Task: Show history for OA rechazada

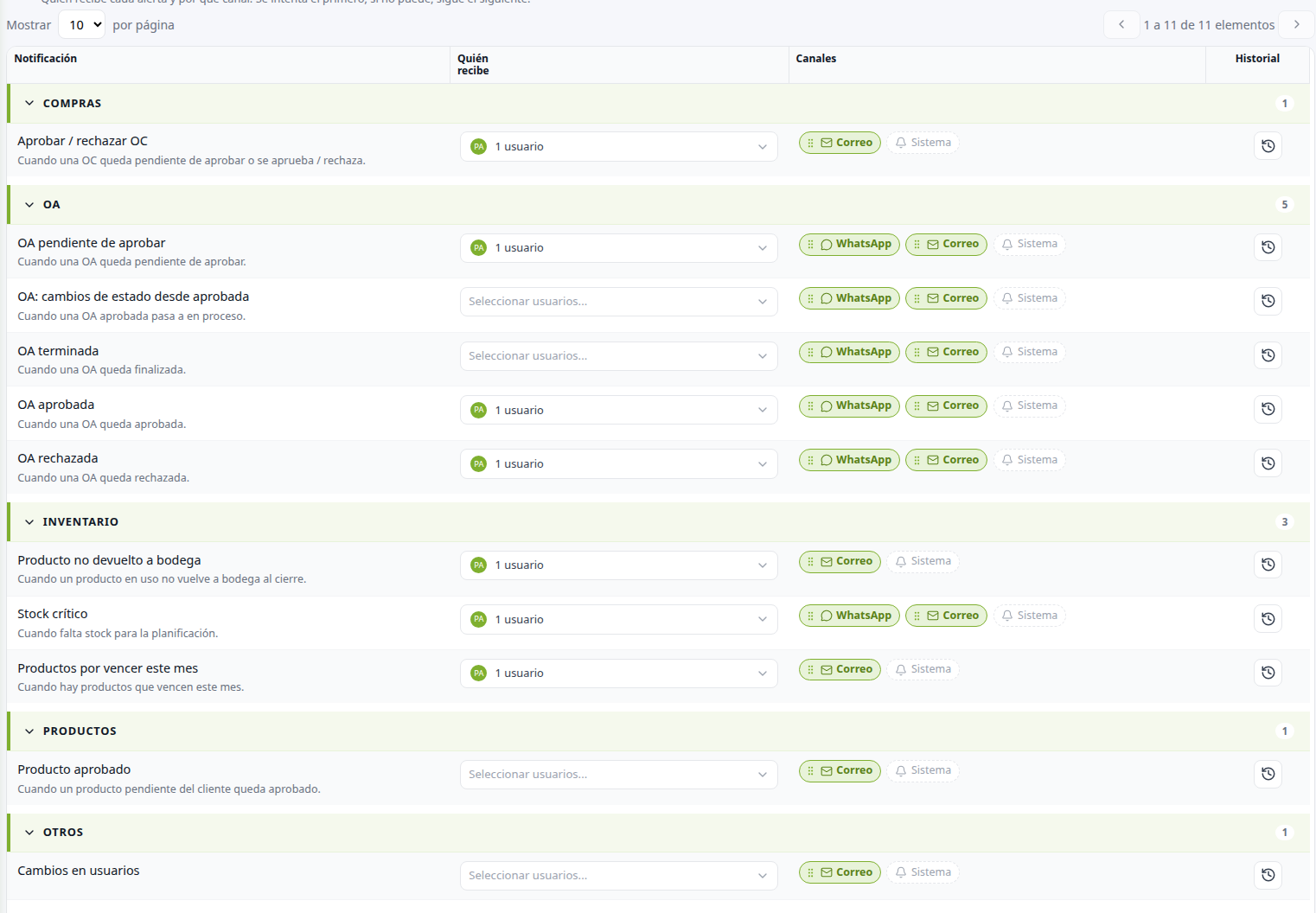Action: [x=1268, y=463]
